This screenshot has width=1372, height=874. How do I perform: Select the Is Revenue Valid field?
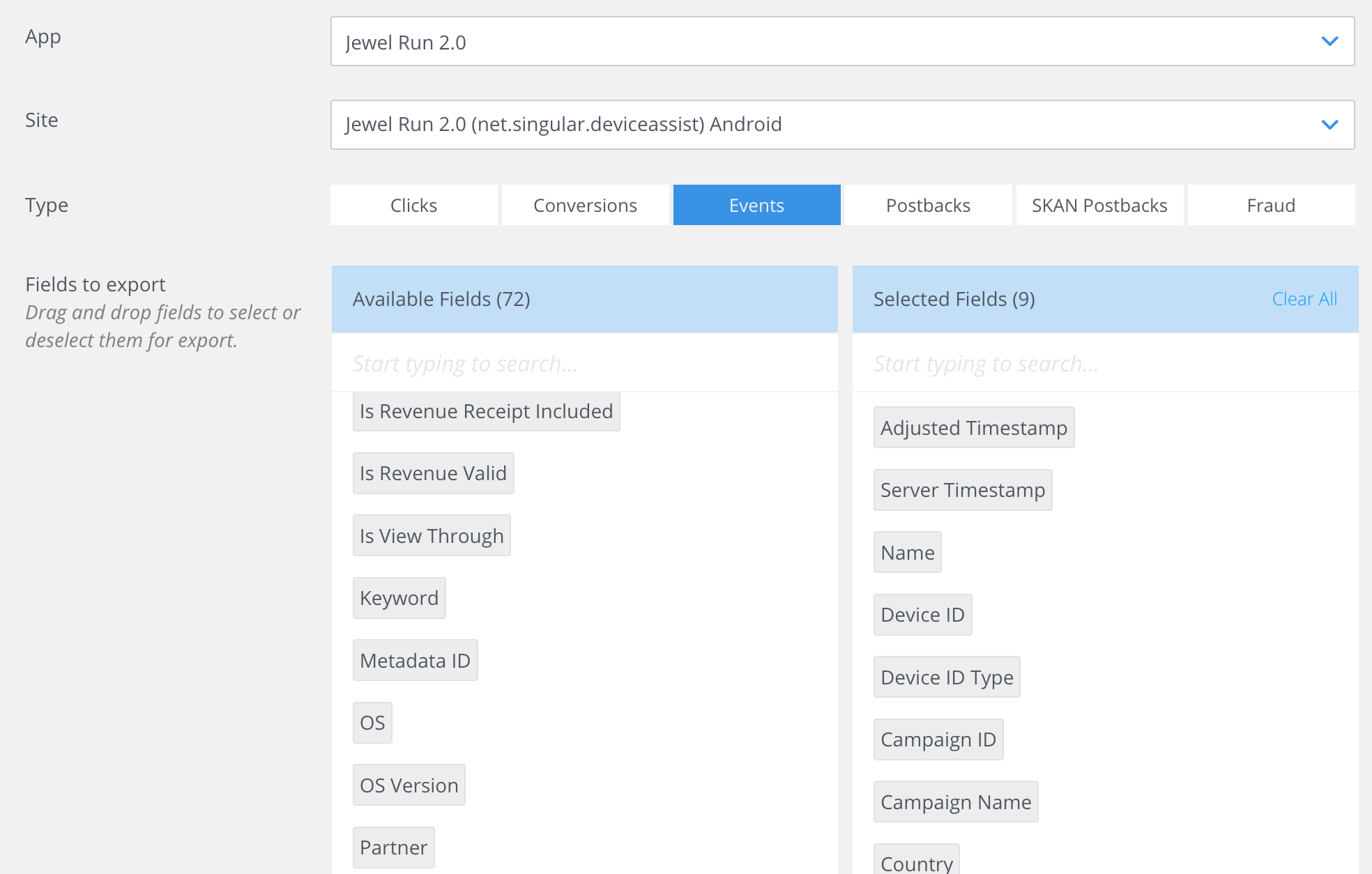[x=432, y=473]
